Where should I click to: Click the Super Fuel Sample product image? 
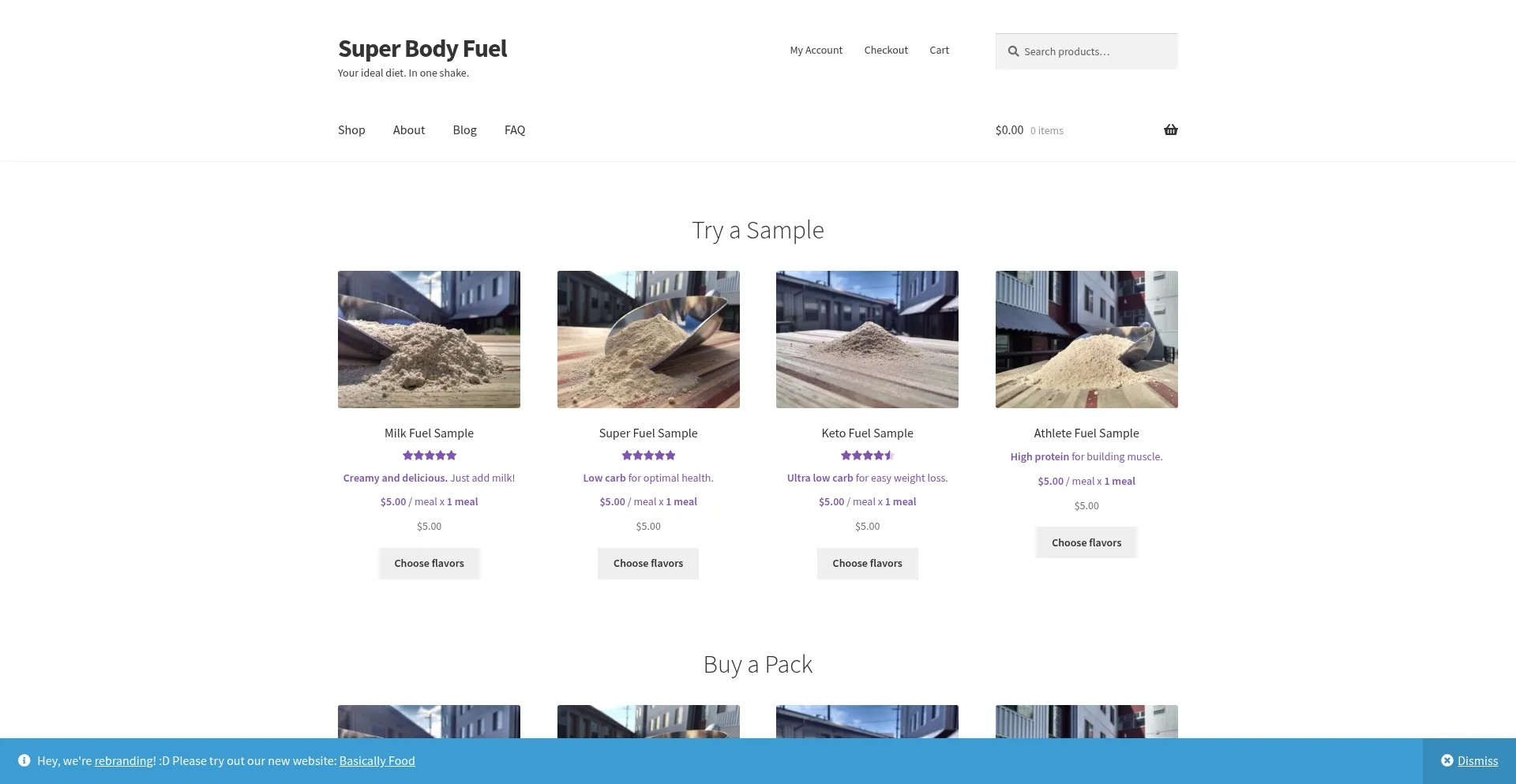coord(648,339)
